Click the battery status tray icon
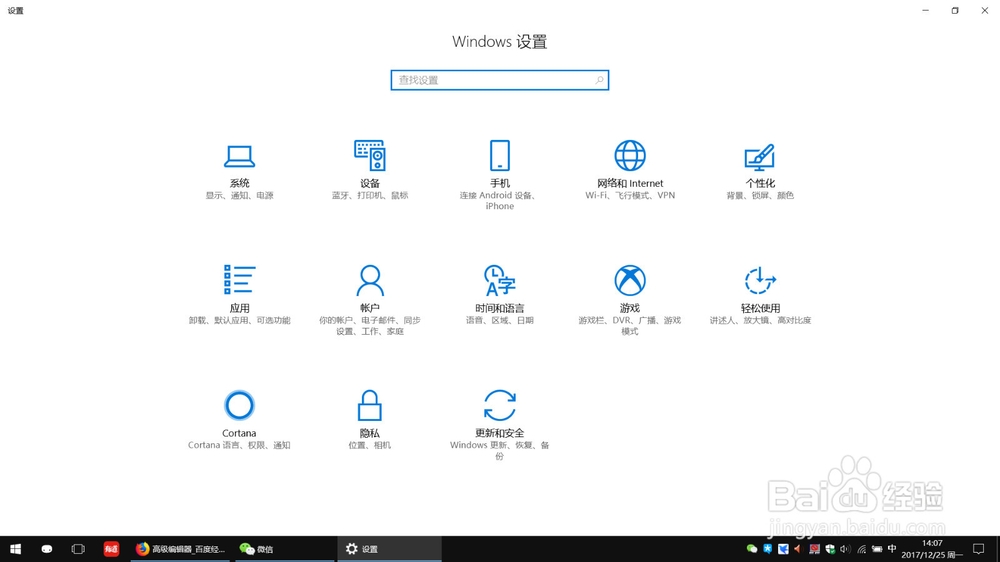Screen dimensions: 1000x562 pos(877,549)
